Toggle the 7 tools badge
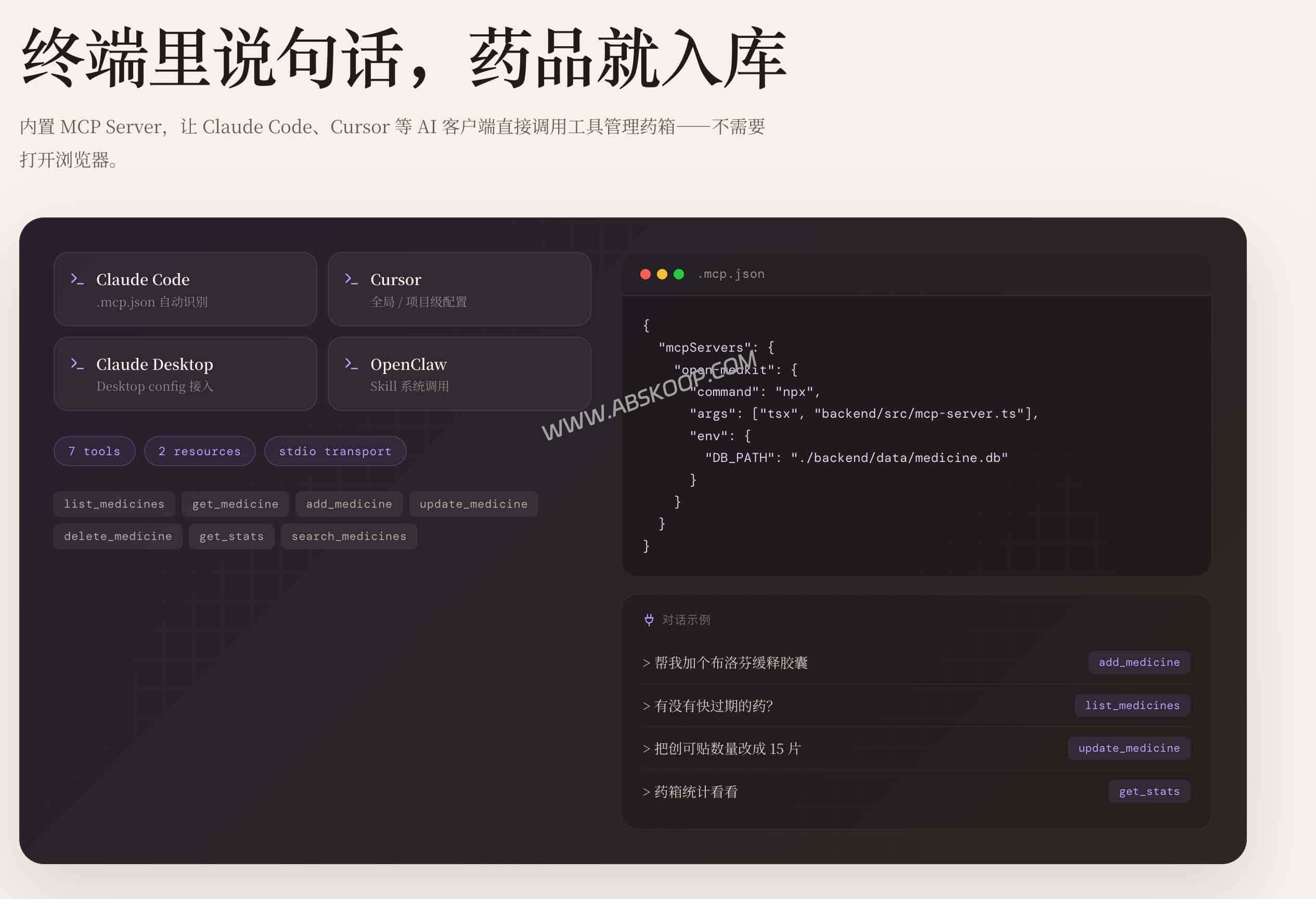This screenshot has width=1316, height=899. (x=94, y=451)
